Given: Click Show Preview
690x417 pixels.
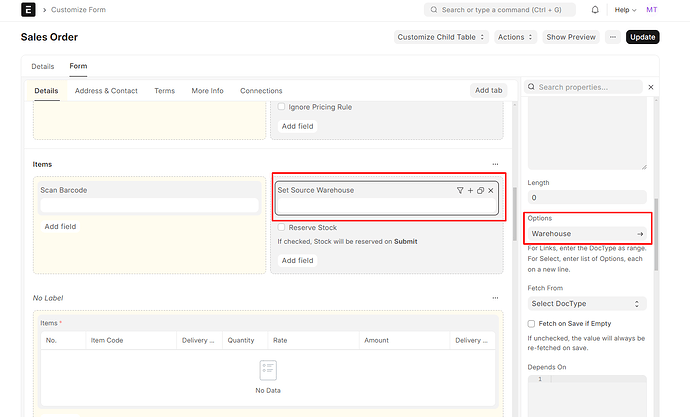Looking at the screenshot, I should (571, 37).
